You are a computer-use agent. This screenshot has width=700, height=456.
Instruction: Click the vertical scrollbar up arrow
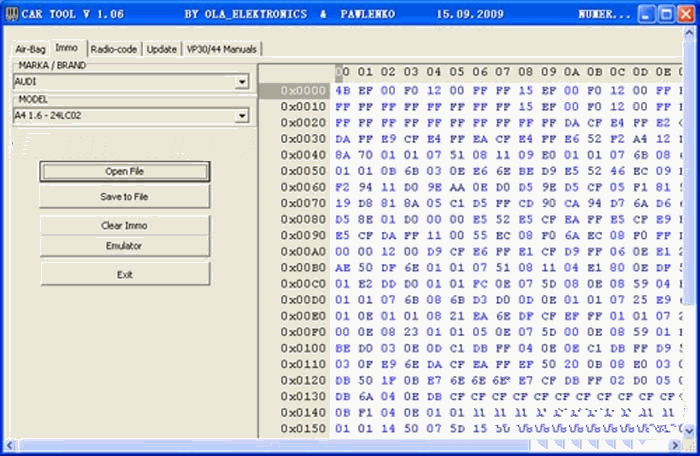(689, 33)
